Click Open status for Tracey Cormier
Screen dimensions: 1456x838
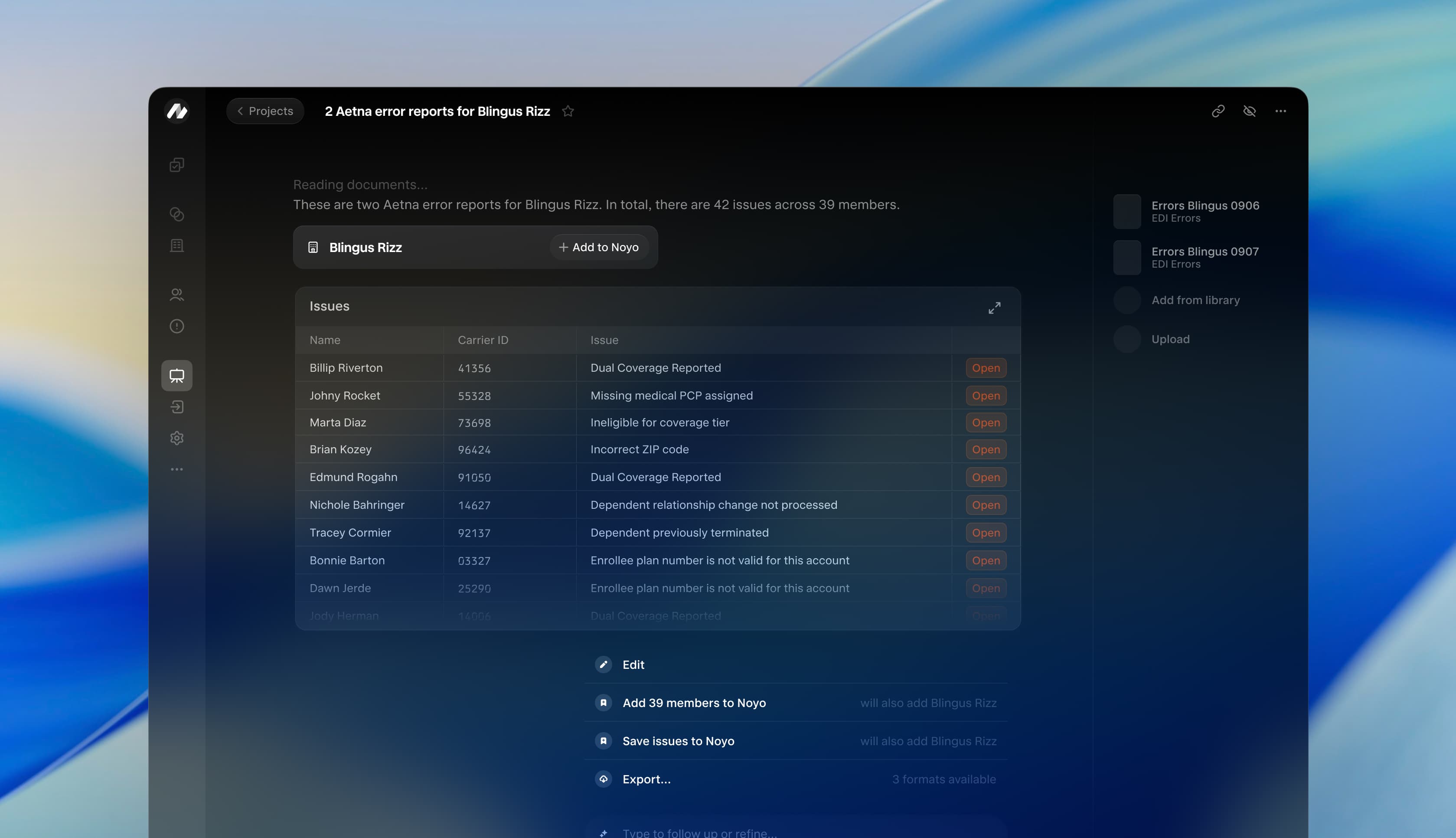pyautogui.click(x=986, y=533)
